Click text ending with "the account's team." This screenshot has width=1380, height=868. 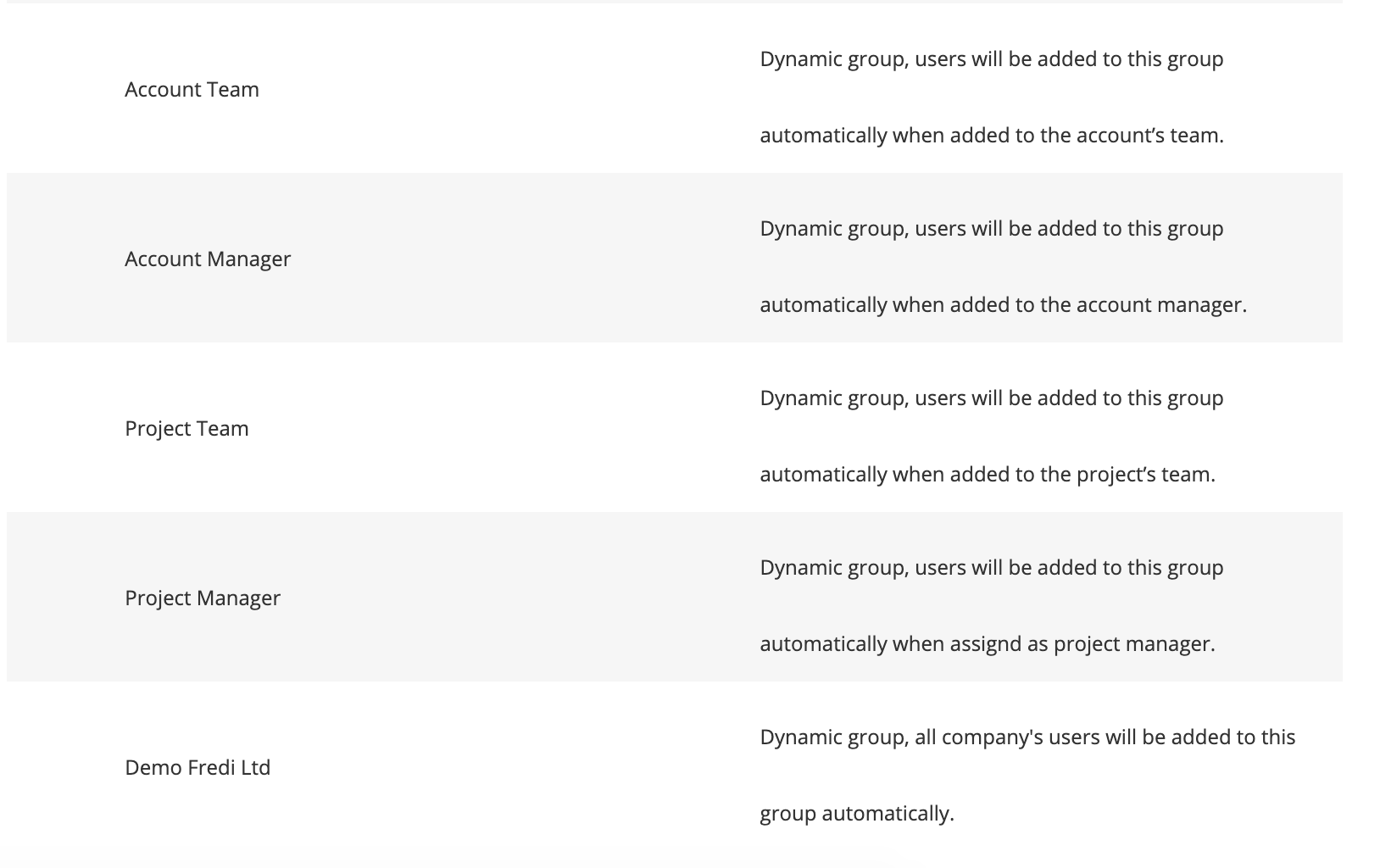click(992, 136)
